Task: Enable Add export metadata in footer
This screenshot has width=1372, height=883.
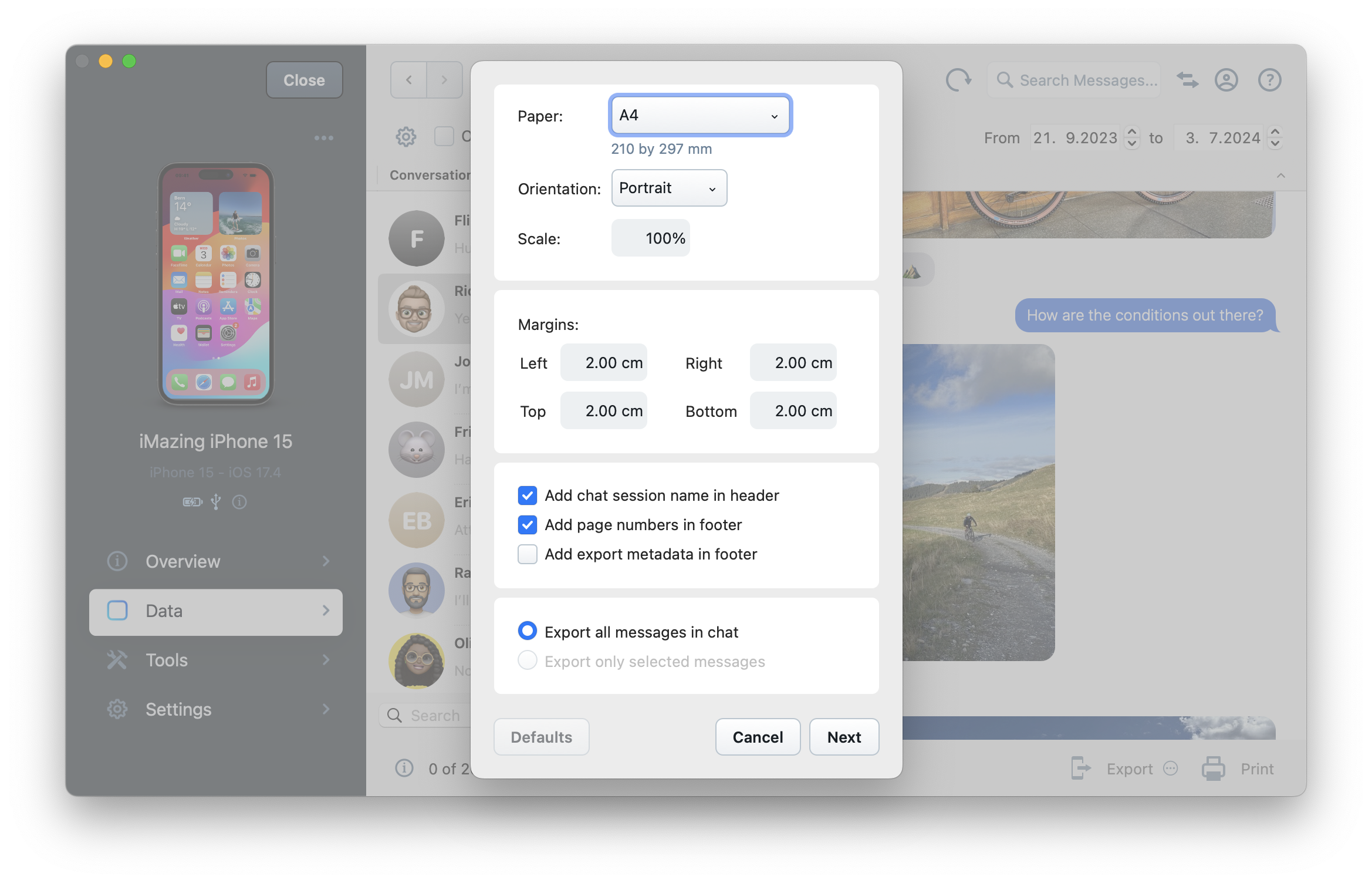Action: pyautogui.click(x=527, y=554)
